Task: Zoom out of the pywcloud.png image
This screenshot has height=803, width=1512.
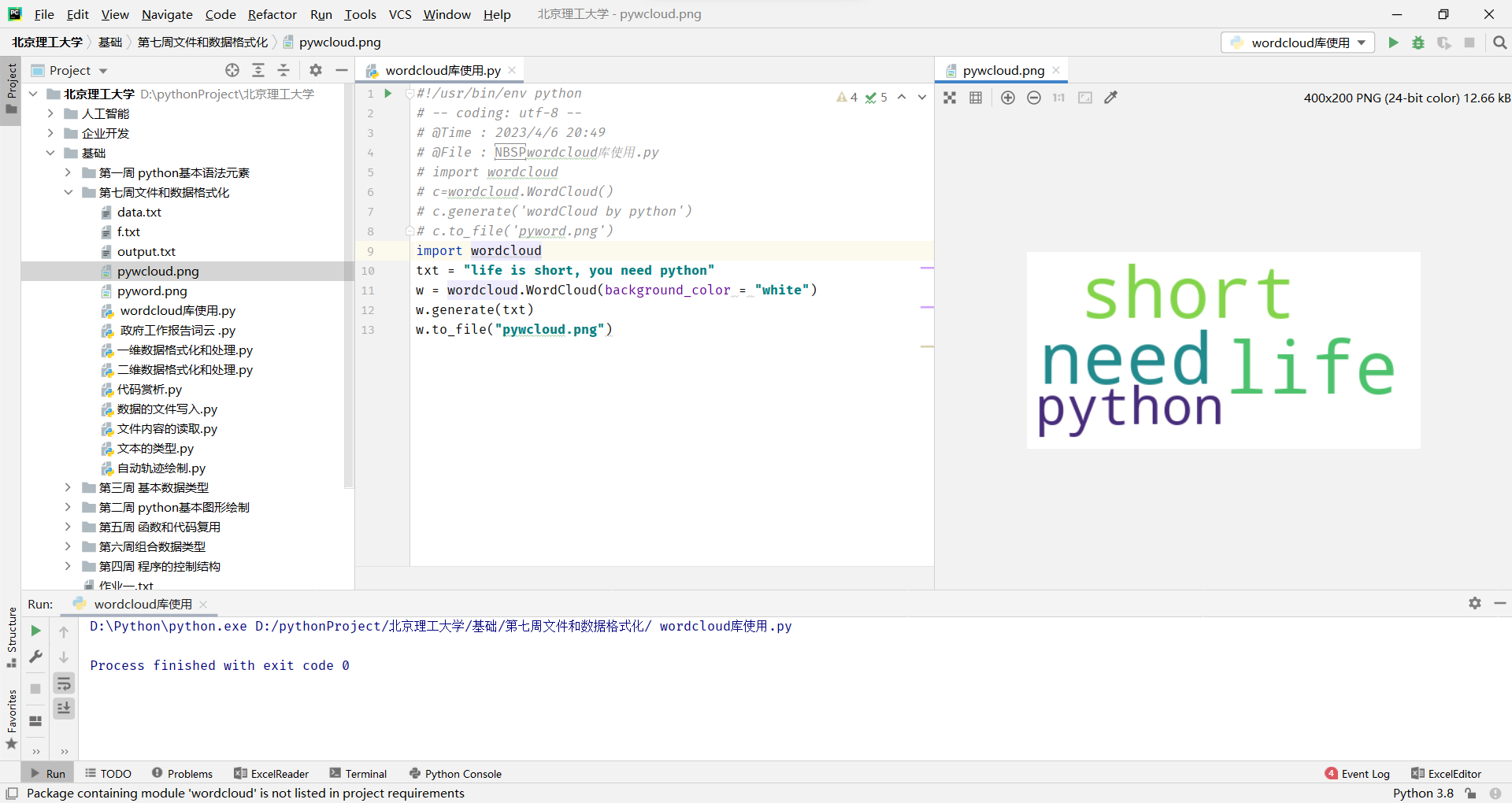Action: tap(1034, 98)
